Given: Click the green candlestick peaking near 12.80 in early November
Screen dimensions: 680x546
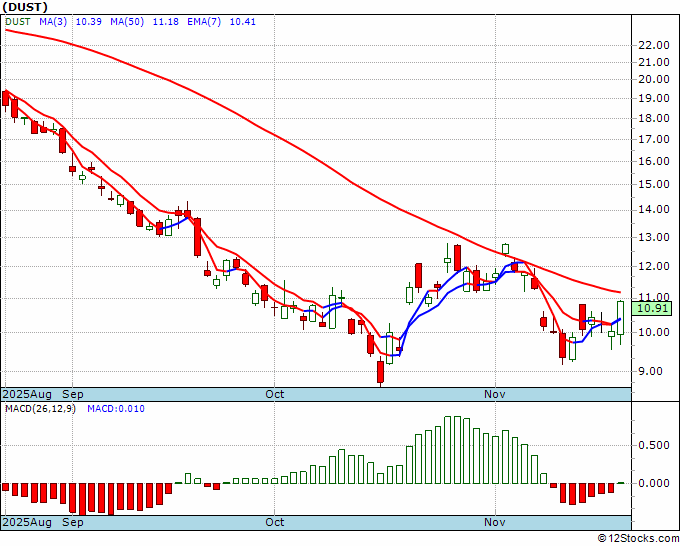Looking at the screenshot, I should coord(506,248).
